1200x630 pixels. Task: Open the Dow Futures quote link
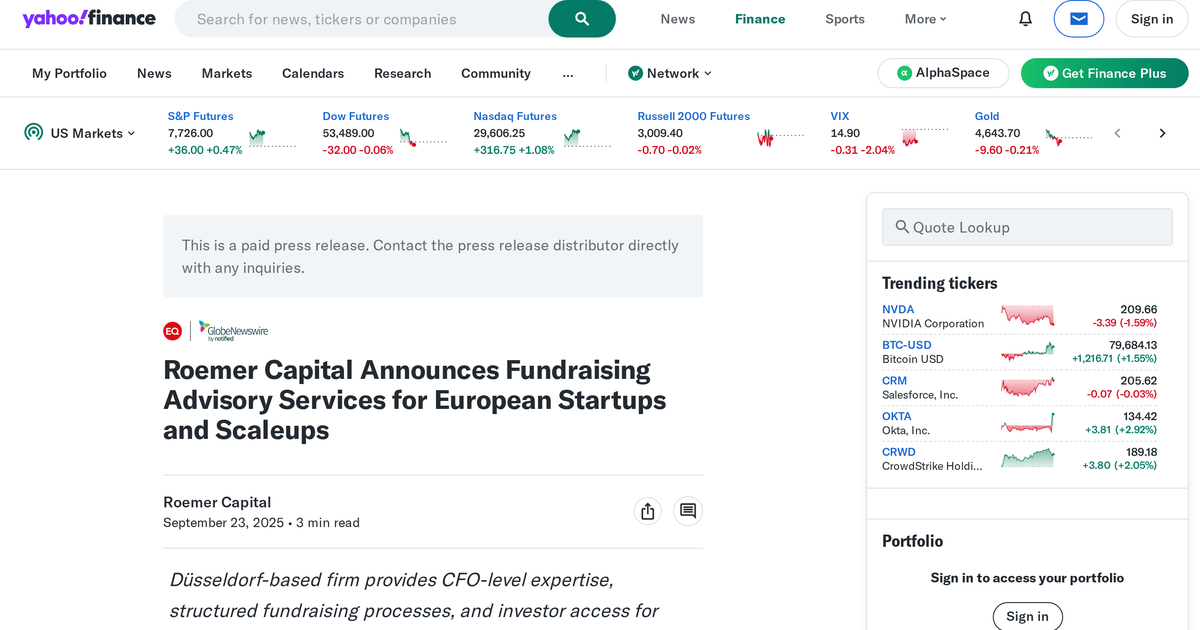[x=355, y=116]
